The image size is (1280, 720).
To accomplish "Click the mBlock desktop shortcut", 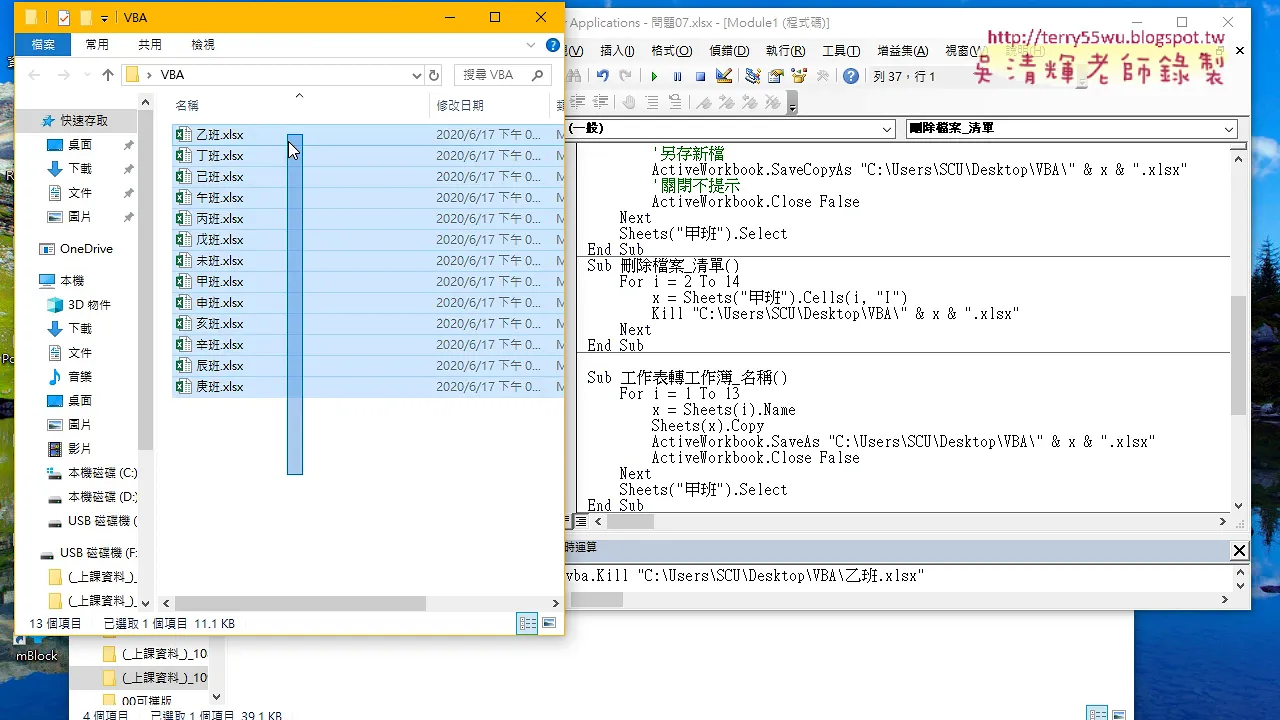I will pos(37,648).
